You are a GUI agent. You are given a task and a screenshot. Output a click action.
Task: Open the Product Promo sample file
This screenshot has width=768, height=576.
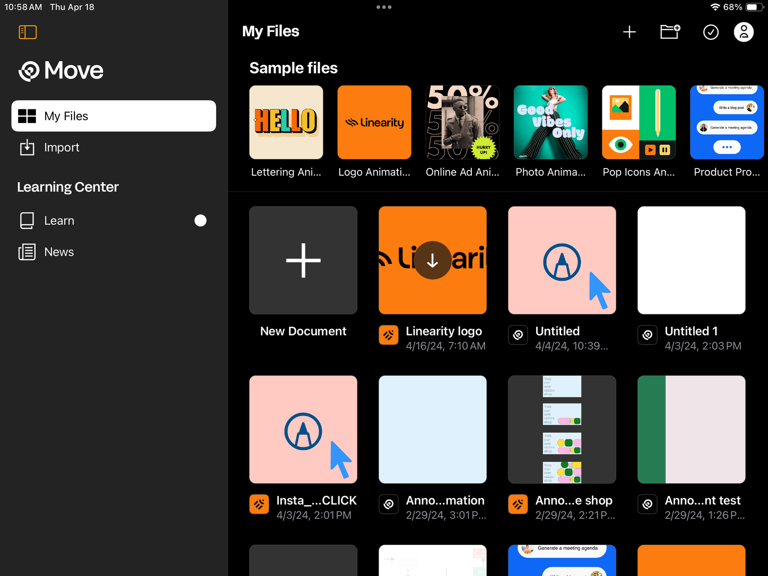[727, 122]
